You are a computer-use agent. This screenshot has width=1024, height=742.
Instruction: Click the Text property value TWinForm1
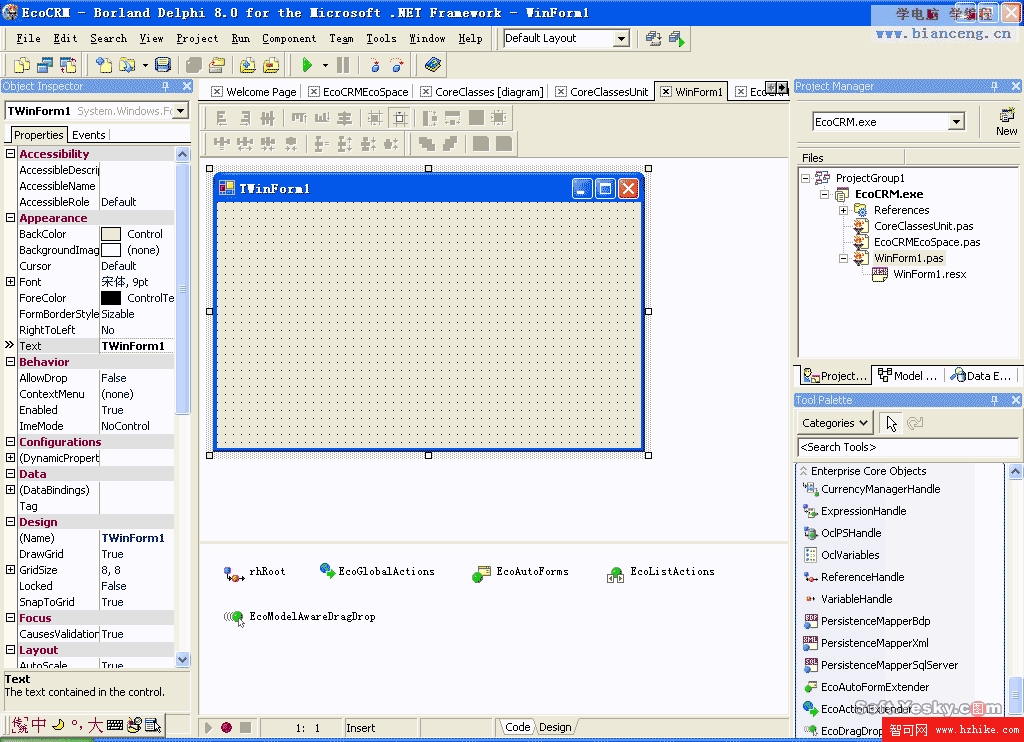click(x=136, y=346)
